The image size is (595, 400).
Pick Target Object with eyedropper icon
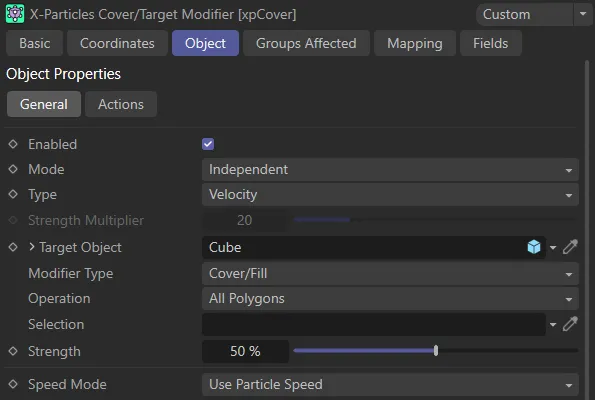pyautogui.click(x=570, y=247)
